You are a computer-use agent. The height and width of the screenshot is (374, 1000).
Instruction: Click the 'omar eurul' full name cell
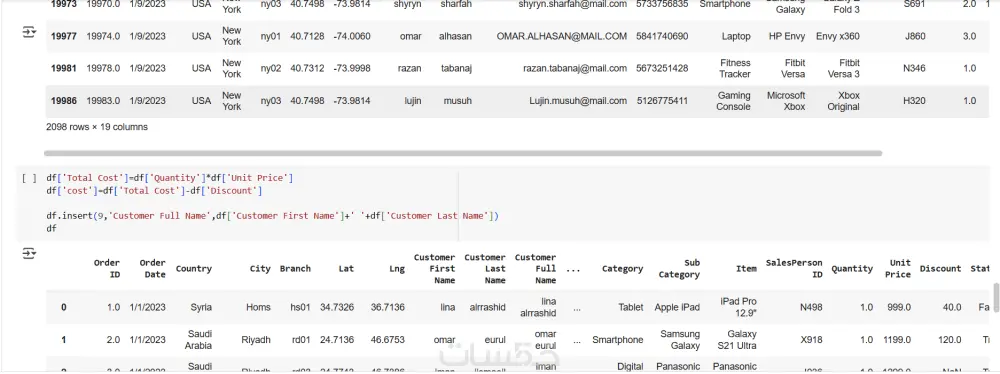pyautogui.click(x=545, y=340)
